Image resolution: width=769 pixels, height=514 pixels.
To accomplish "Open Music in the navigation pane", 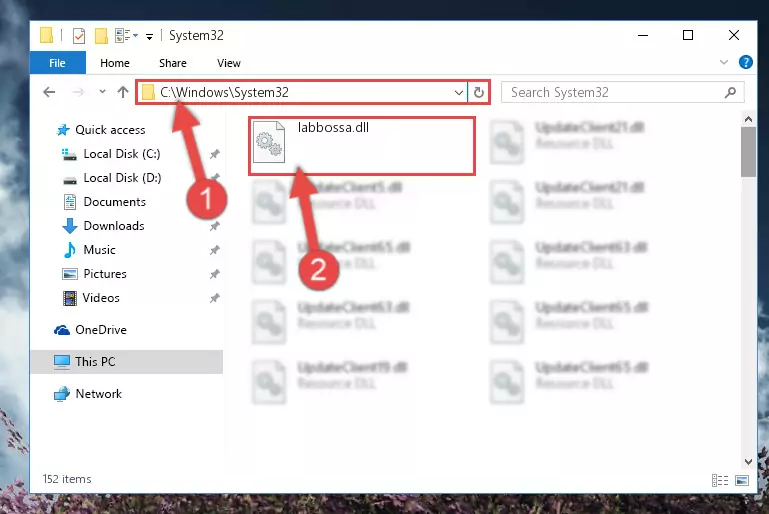I will coord(99,250).
